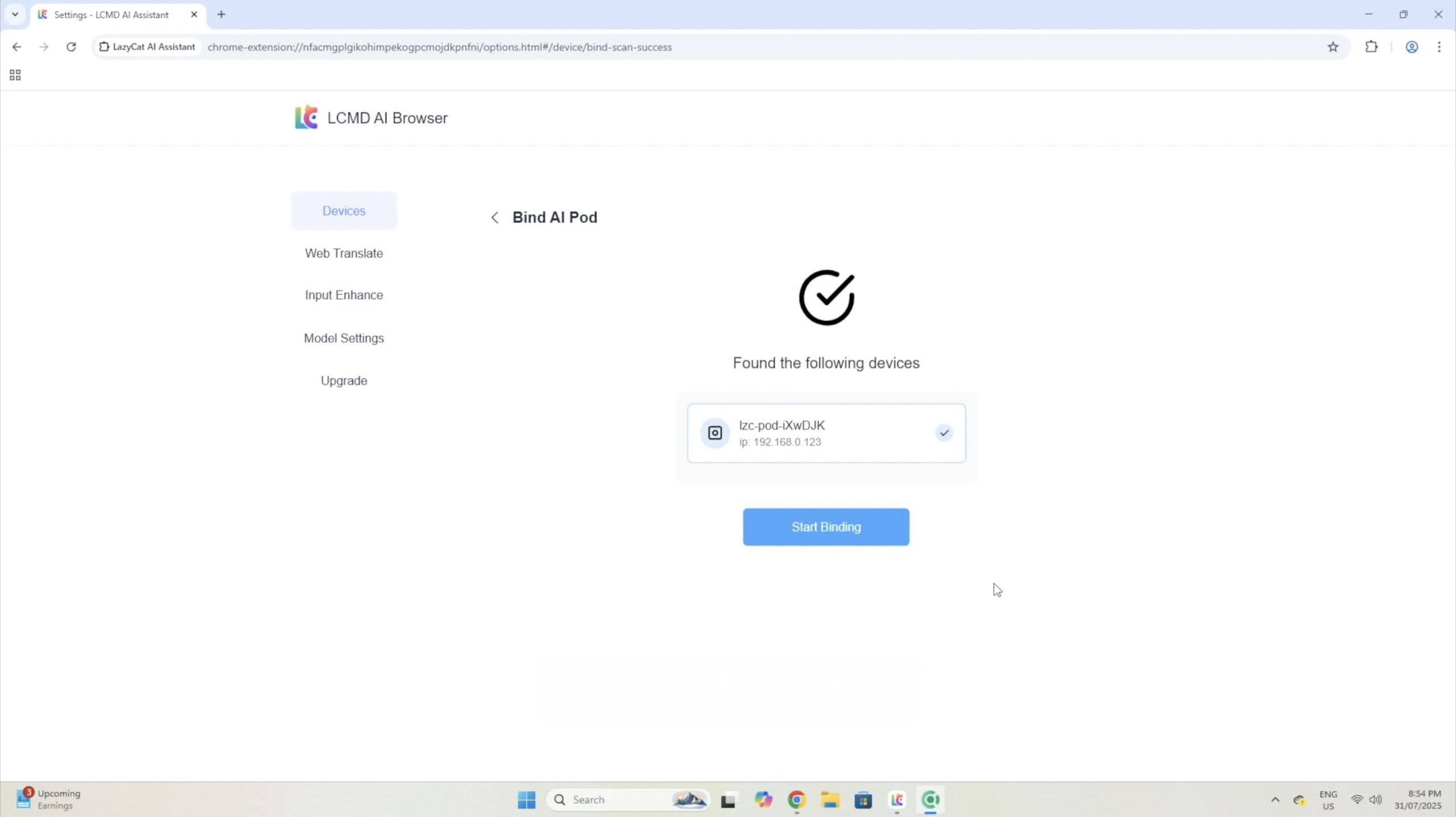This screenshot has width=1456, height=817.
Task: Click the LCMD AI Browser logo
Action: pyautogui.click(x=307, y=118)
